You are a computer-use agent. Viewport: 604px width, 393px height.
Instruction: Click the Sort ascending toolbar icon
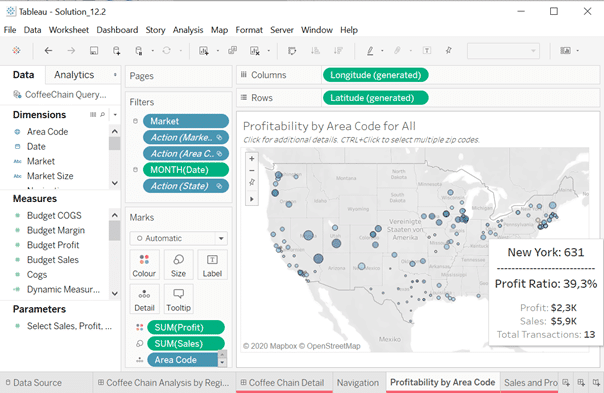point(315,50)
